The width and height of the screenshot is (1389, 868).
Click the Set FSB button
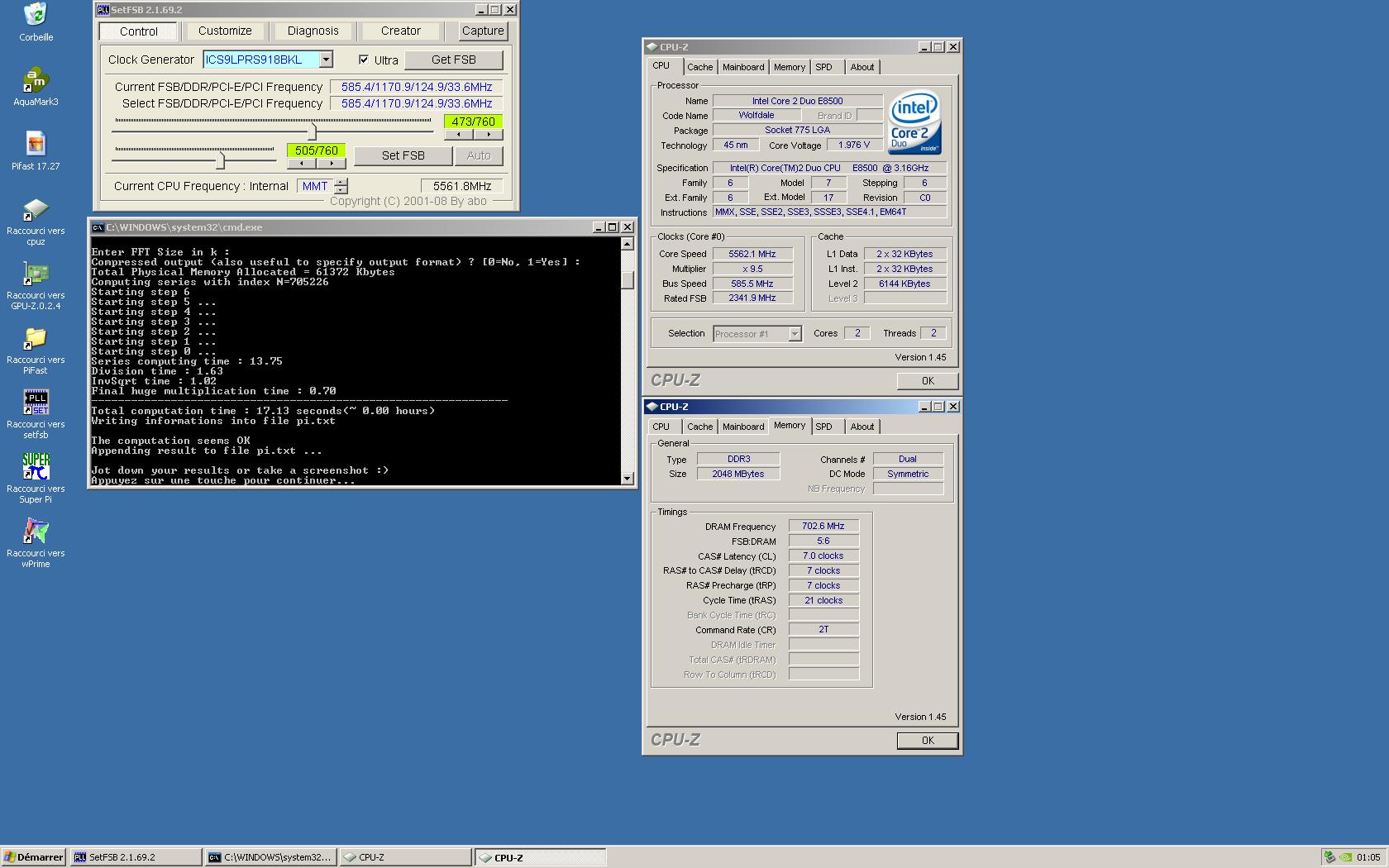[403, 155]
